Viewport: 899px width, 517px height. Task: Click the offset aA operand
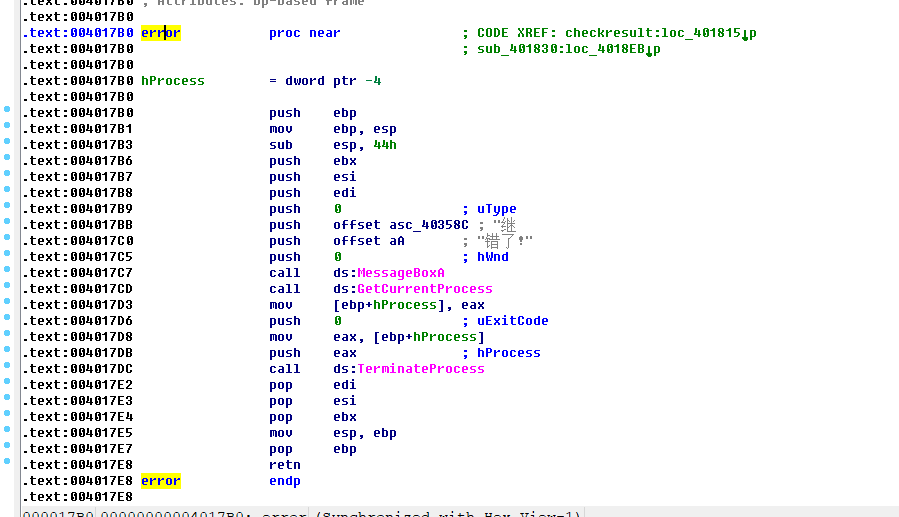[369, 241]
